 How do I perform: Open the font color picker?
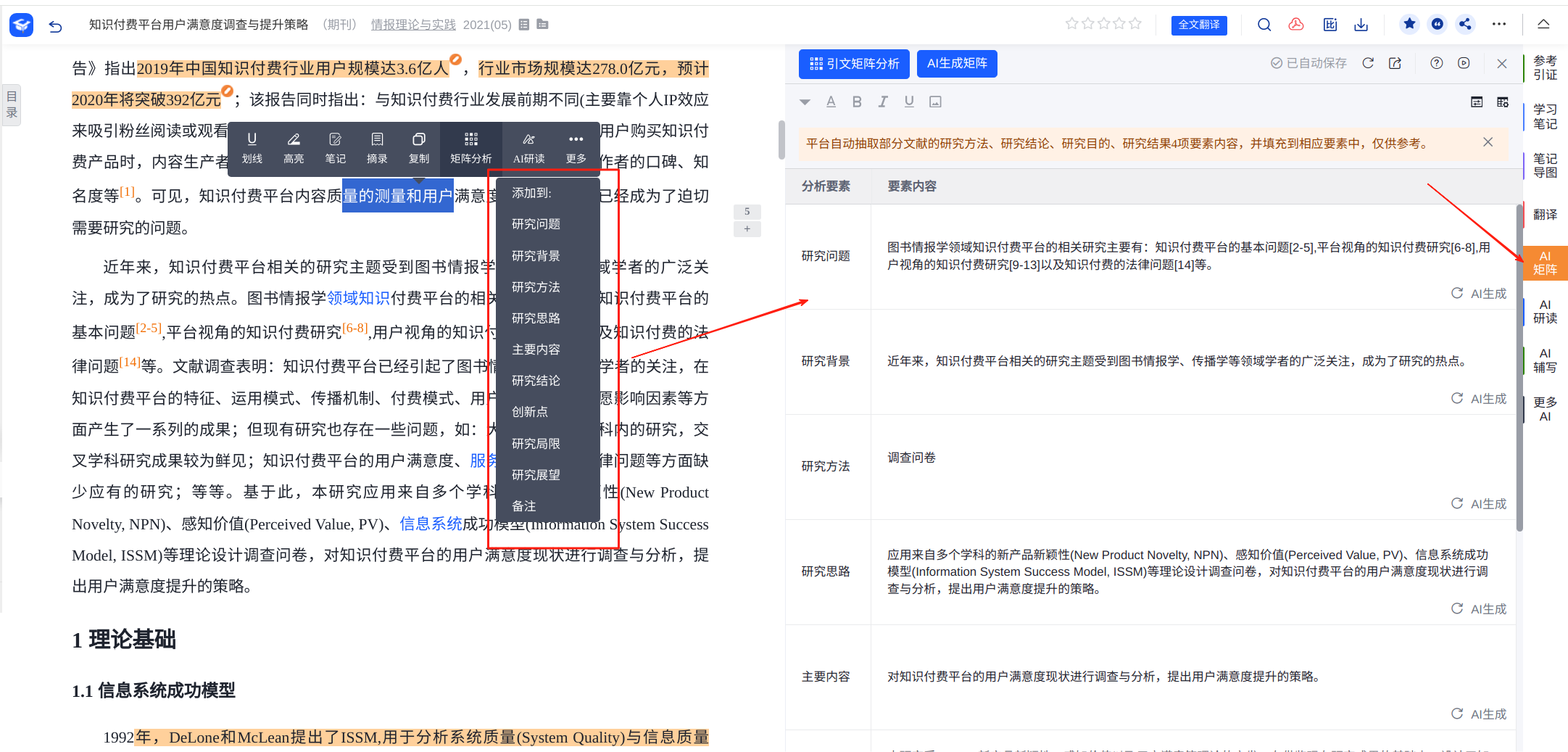tap(831, 102)
